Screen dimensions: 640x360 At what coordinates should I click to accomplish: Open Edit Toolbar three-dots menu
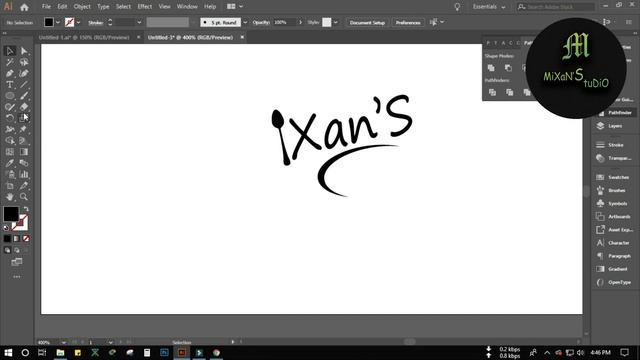(x=17, y=277)
